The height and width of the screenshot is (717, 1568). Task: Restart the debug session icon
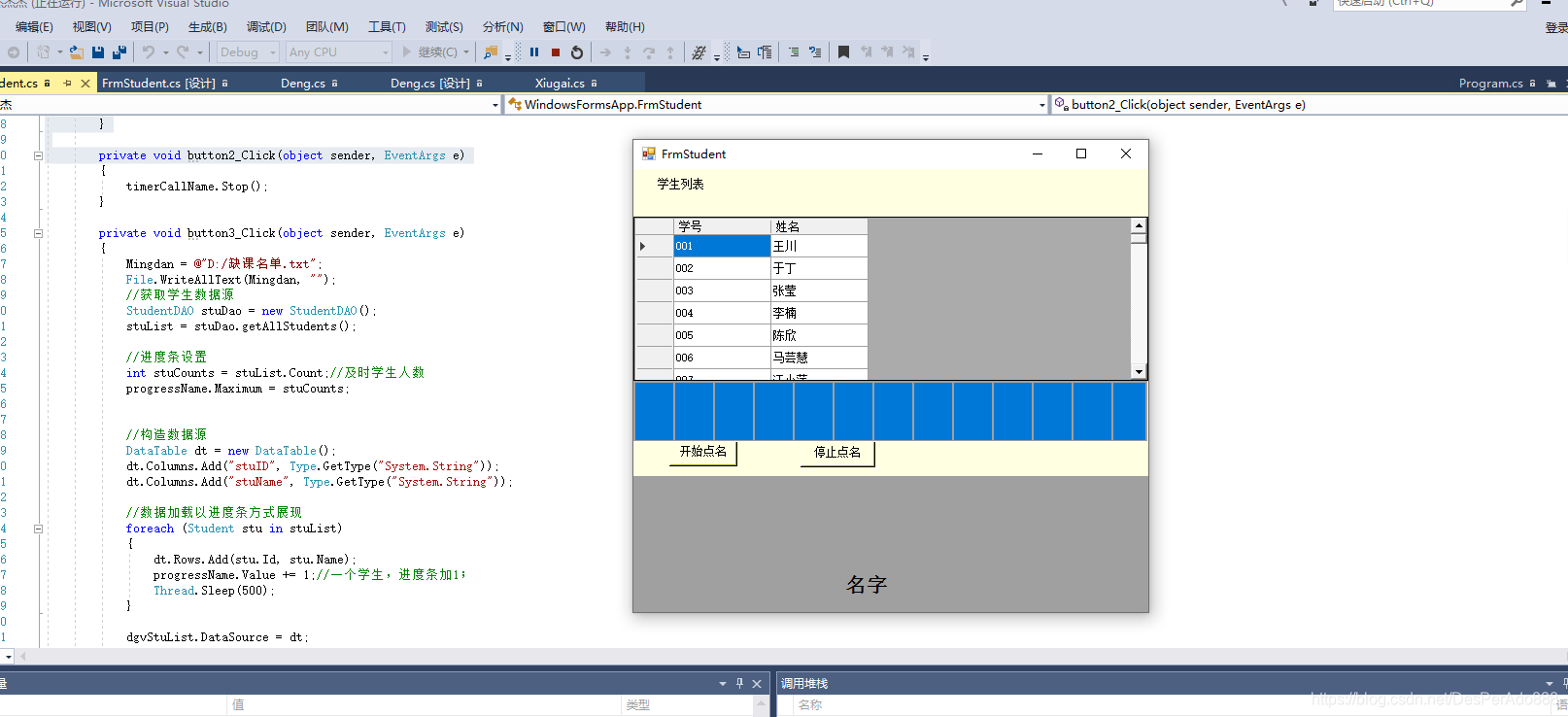tap(577, 52)
